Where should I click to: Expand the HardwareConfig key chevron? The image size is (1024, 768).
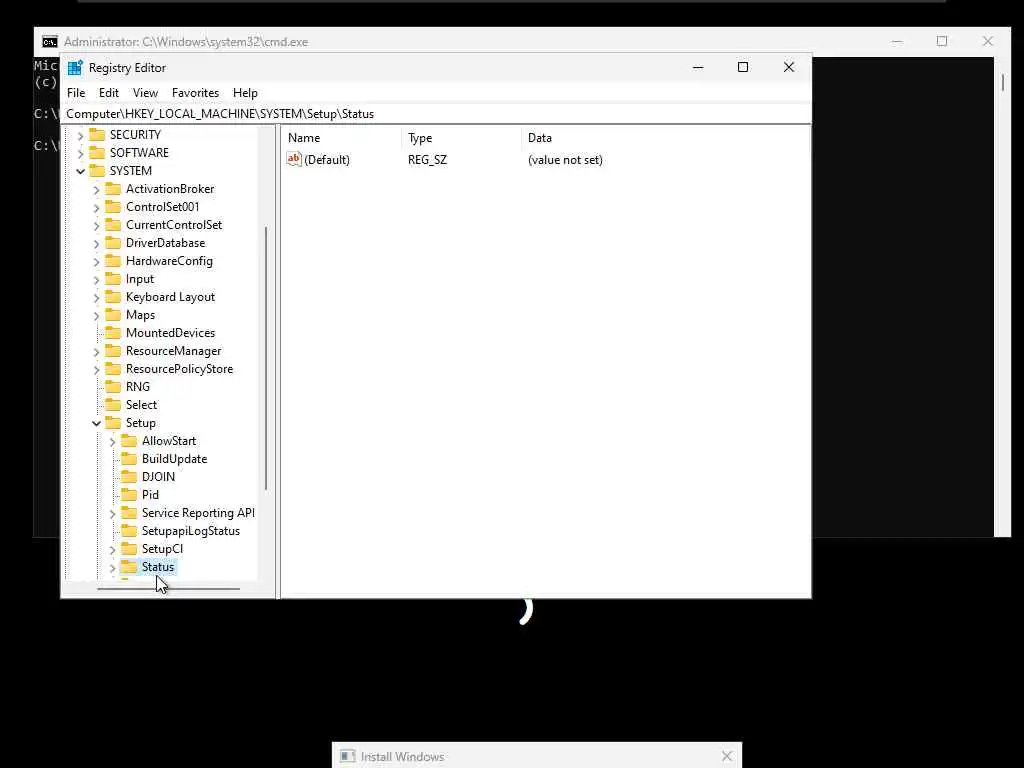point(97,262)
